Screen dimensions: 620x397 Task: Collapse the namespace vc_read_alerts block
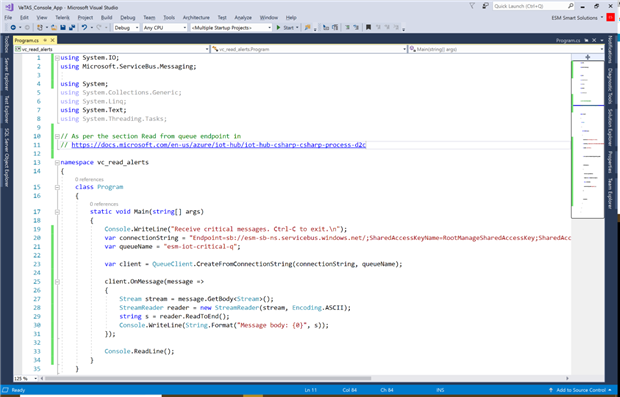(x=57, y=163)
